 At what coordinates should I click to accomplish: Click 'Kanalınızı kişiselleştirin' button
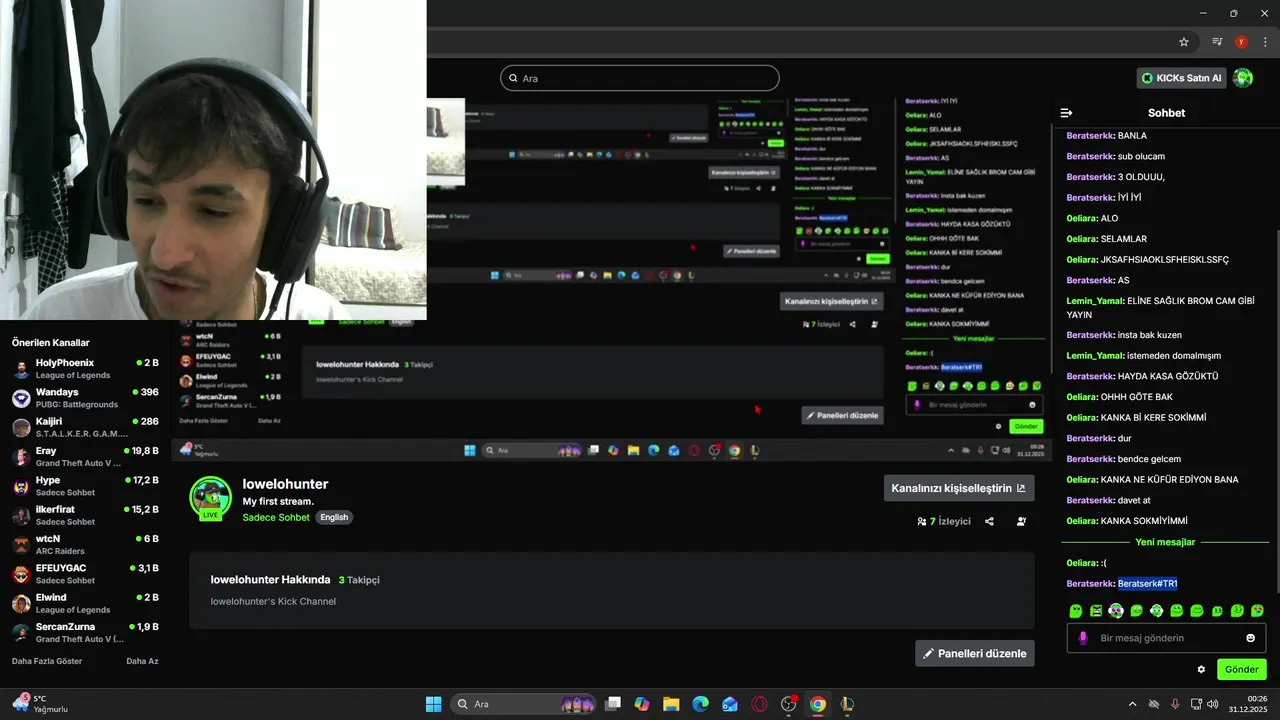point(959,488)
